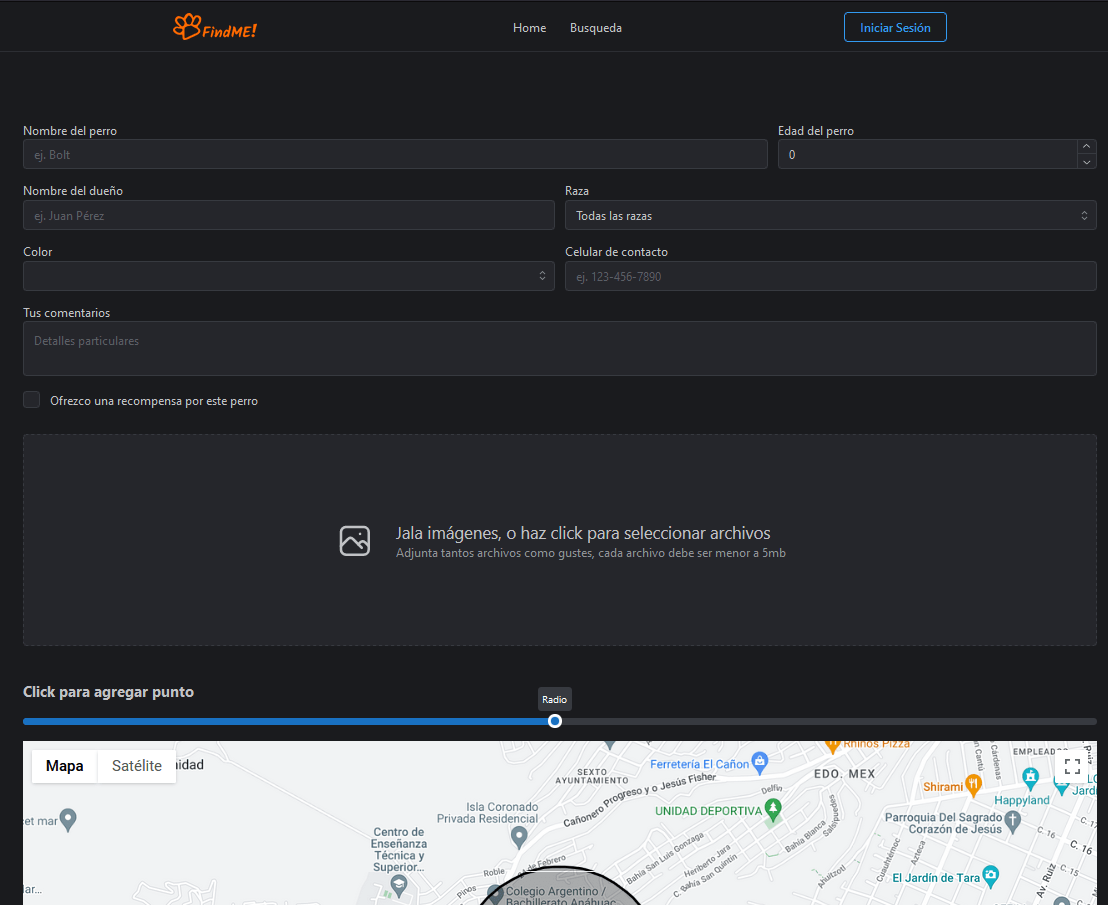Focus the Nombre del perro field
The image size is (1108, 905).
coord(395,154)
